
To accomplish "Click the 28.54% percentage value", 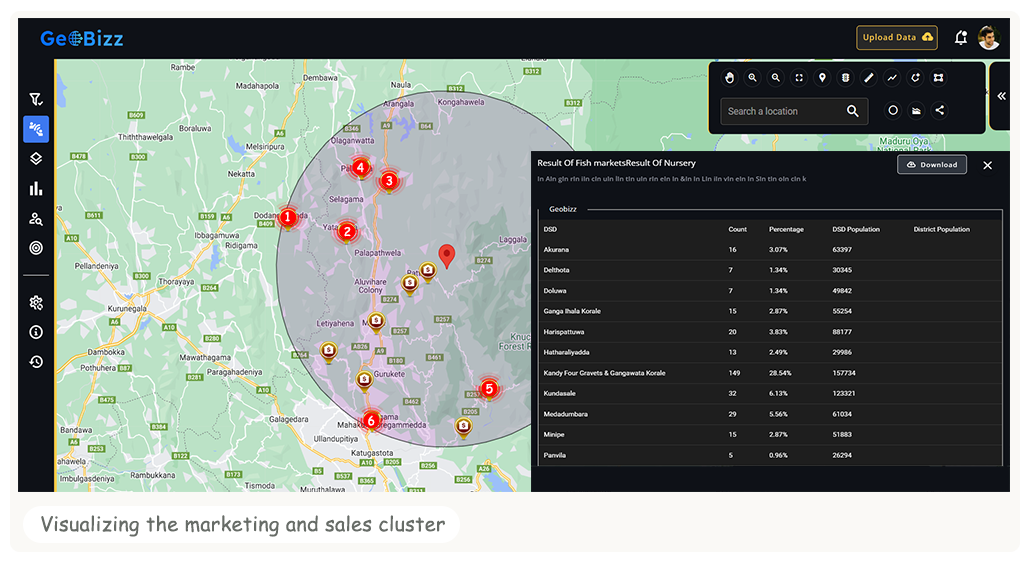I will tap(780, 373).
